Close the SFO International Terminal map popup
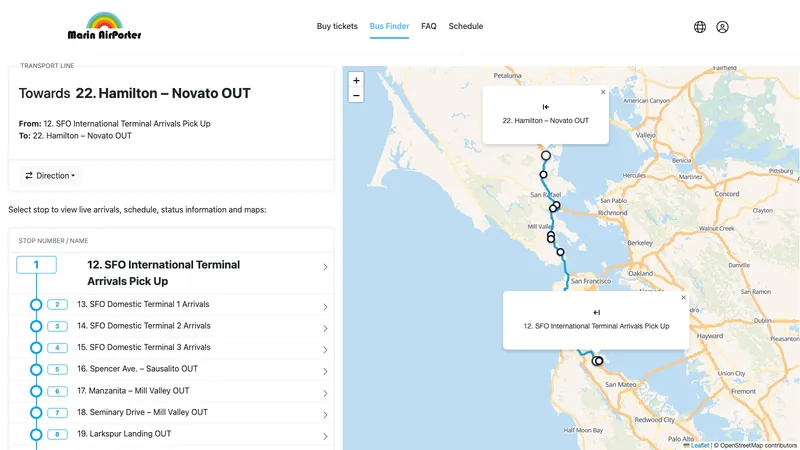 point(684,297)
